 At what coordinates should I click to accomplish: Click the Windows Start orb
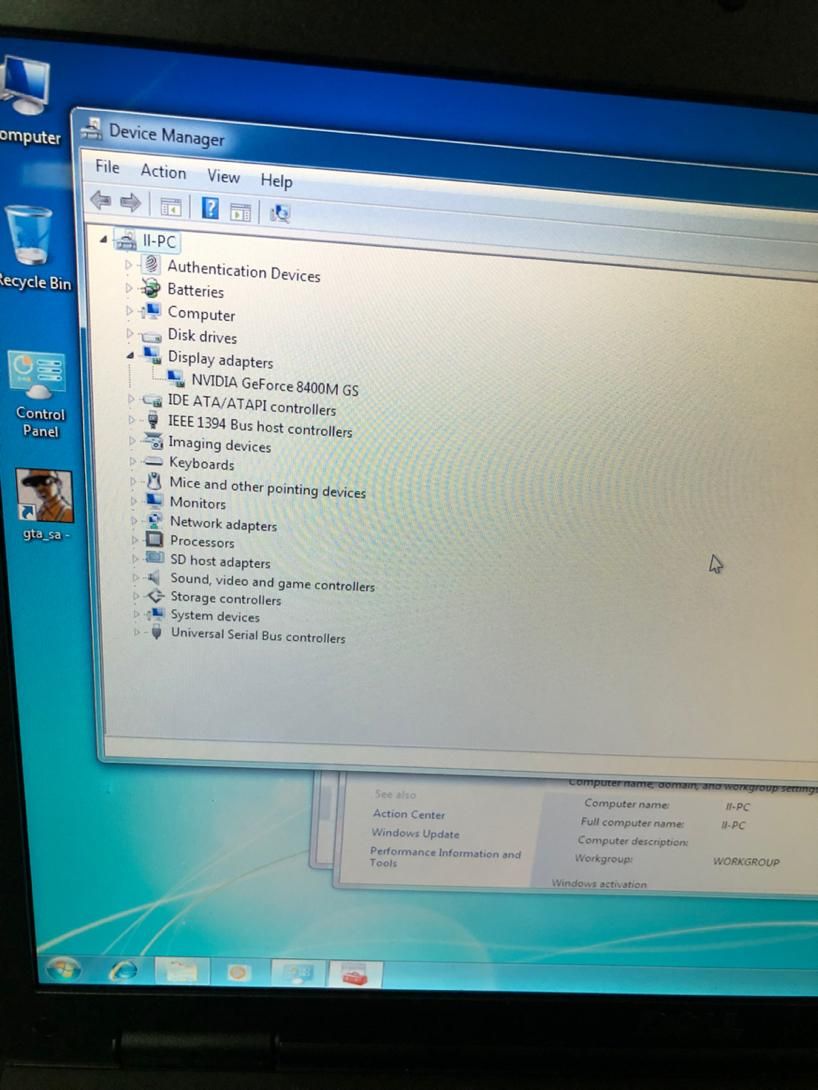64,968
